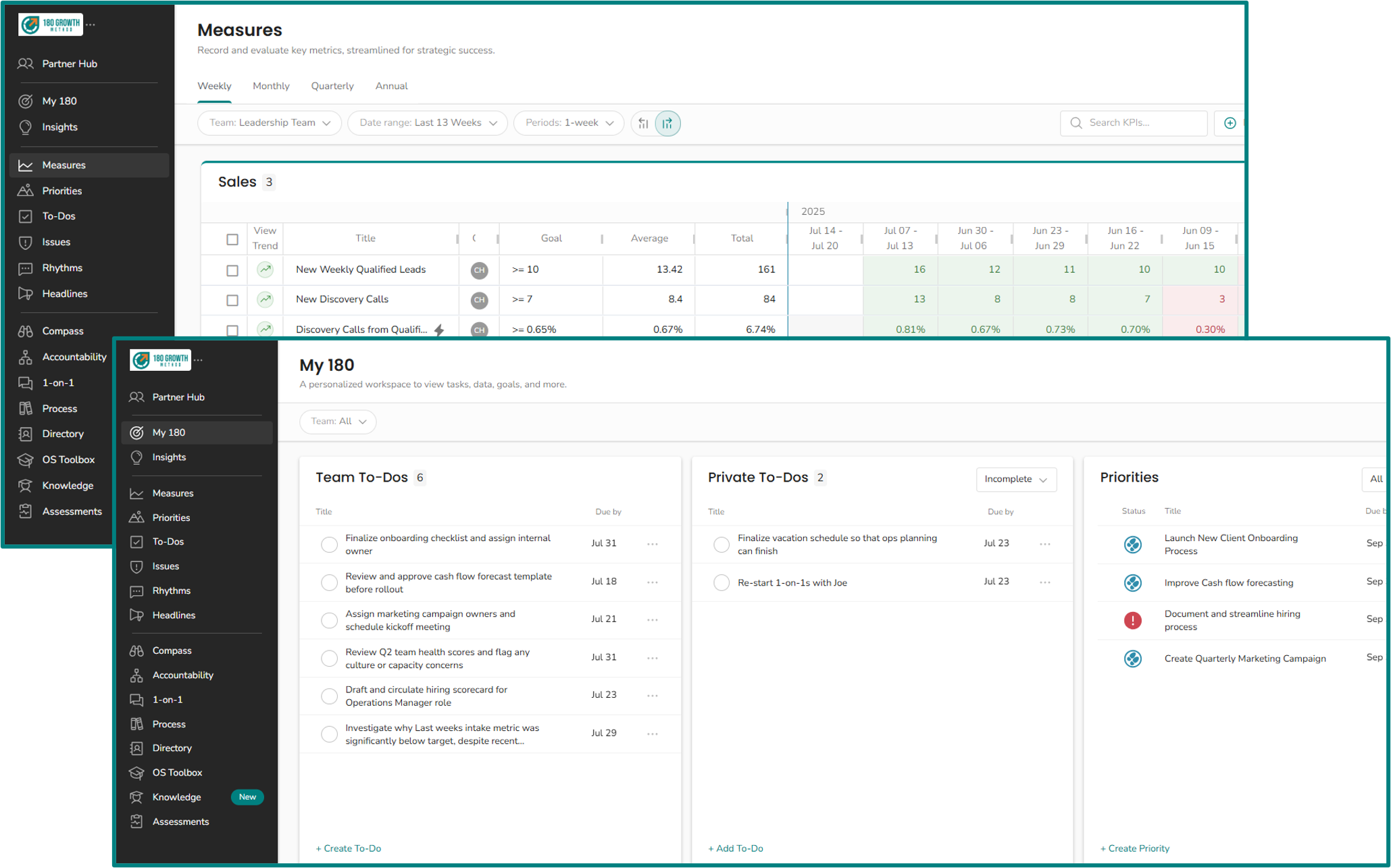Toggle the select-all checkbox in Sales table header
Viewport: 1391px width, 868px height.
click(232, 239)
